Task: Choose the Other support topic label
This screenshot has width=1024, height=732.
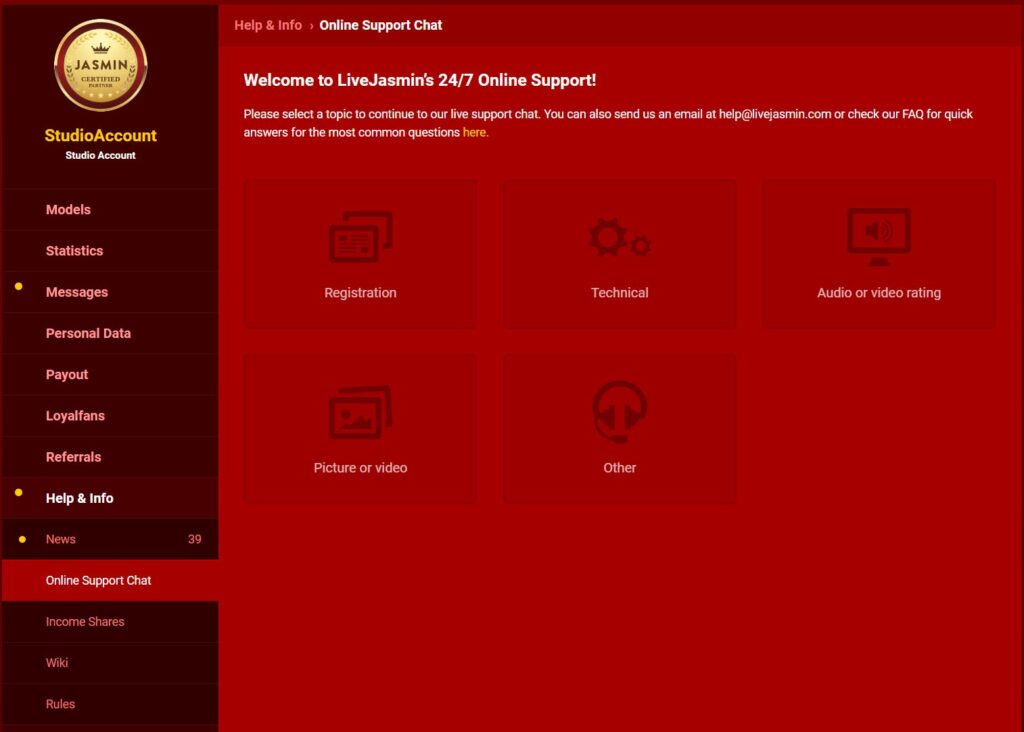Action: pyautogui.click(x=620, y=468)
